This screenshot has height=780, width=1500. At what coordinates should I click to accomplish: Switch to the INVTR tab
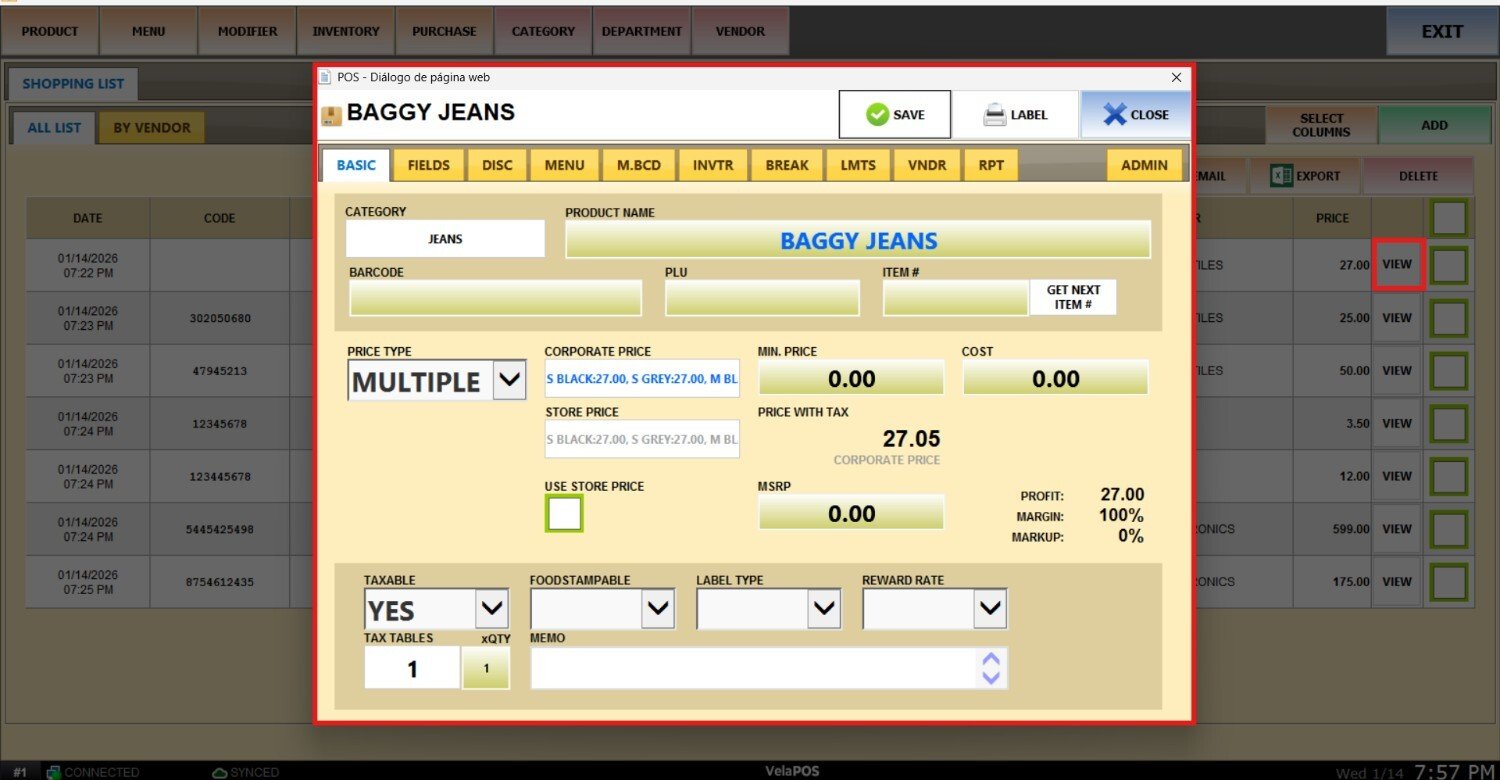click(x=713, y=165)
